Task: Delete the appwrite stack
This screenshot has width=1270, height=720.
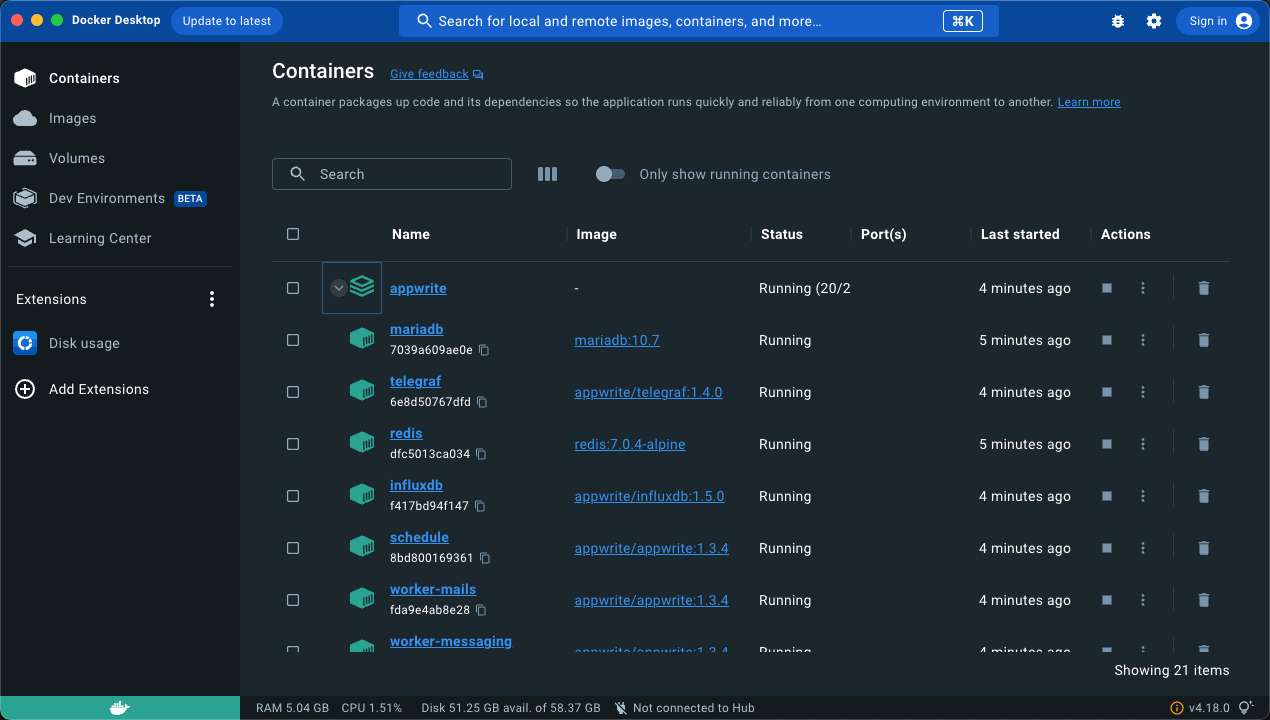Action: pyautogui.click(x=1203, y=288)
